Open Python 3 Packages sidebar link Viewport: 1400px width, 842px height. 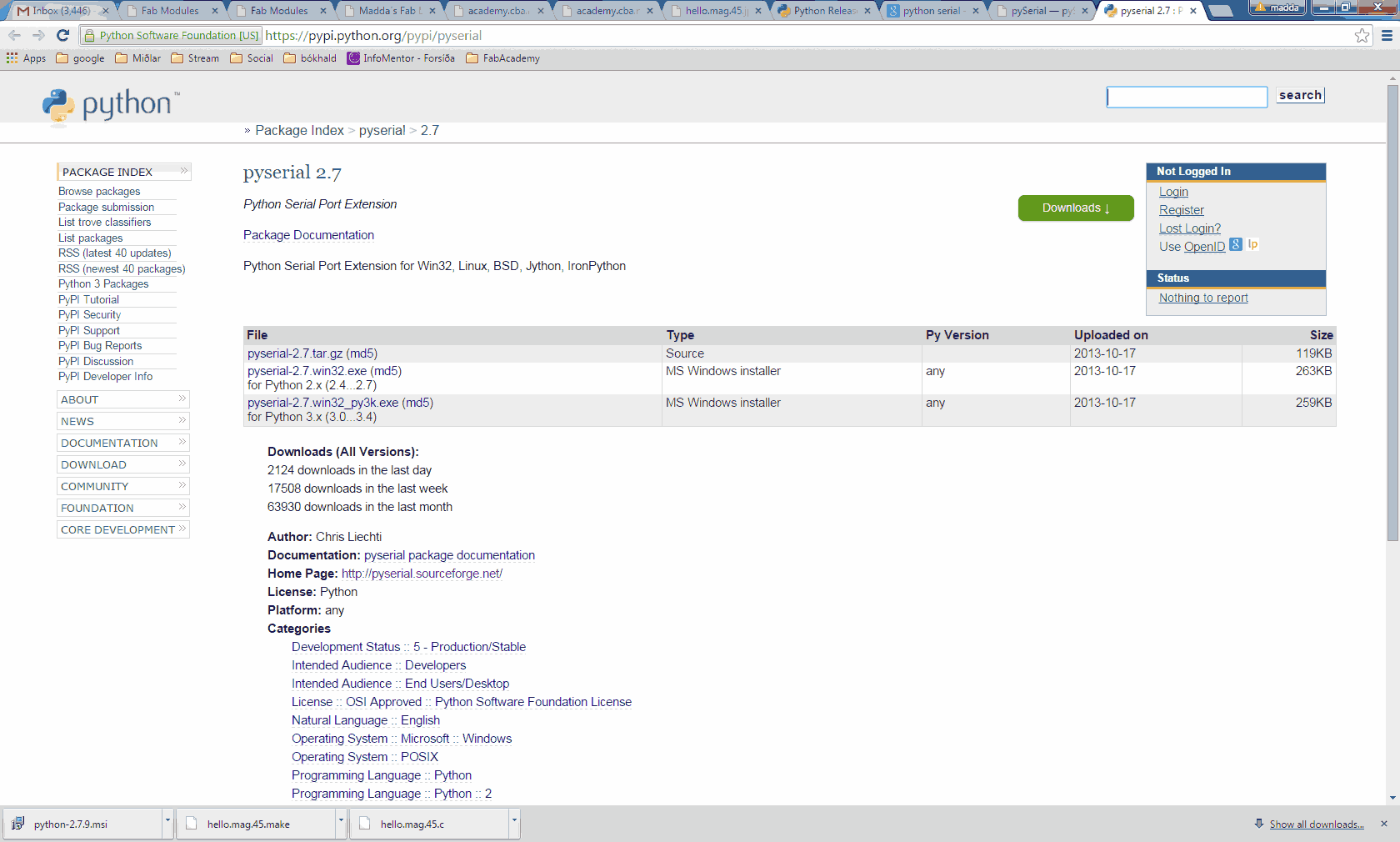pos(103,284)
